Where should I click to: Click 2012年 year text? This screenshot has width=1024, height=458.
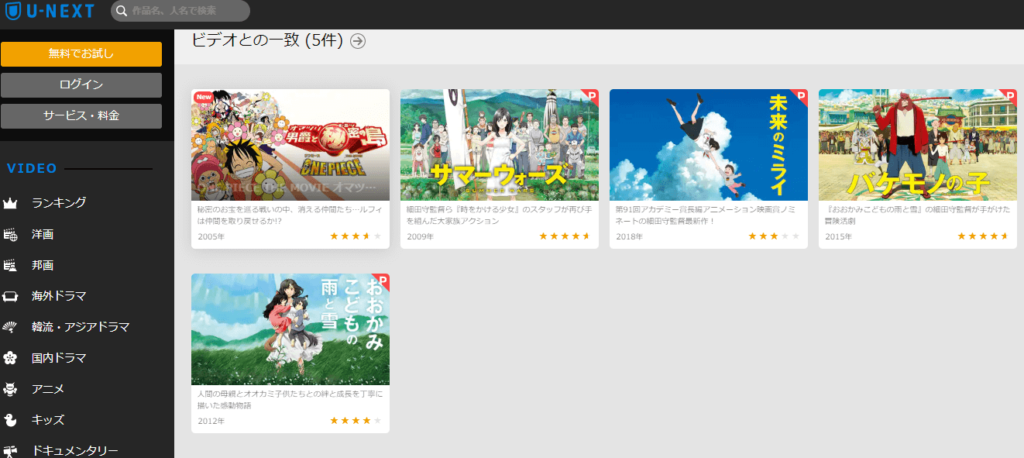coord(211,421)
